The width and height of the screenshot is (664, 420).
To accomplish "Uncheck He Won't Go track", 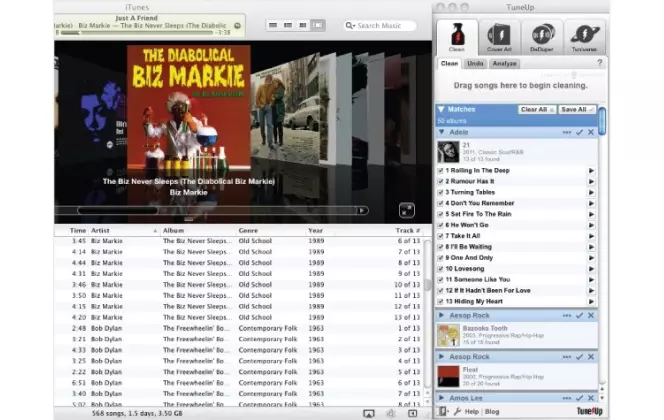I will click(440, 225).
